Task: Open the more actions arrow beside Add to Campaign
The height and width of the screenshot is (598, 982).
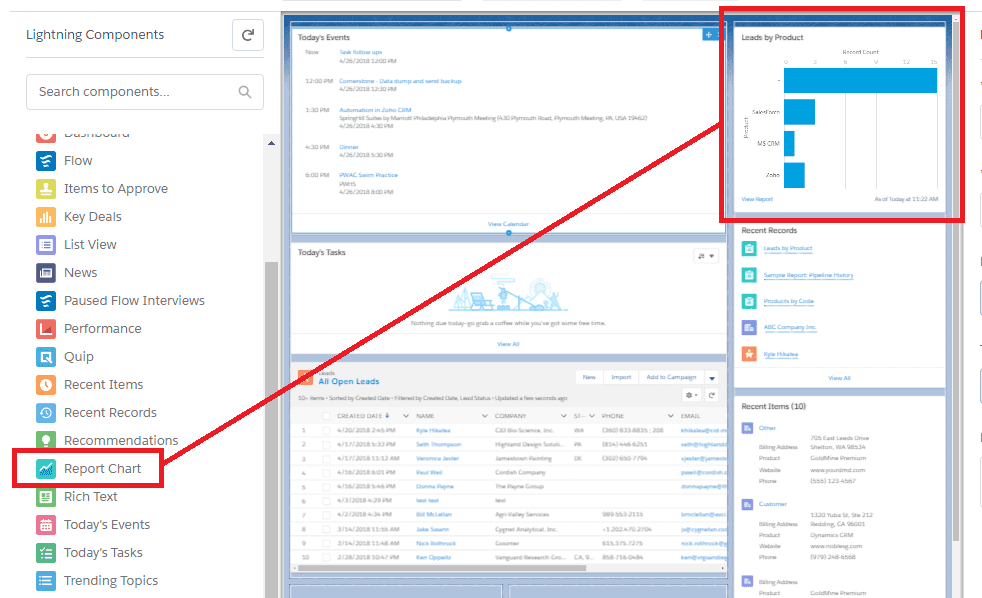Action: pyautogui.click(x=712, y=378)
